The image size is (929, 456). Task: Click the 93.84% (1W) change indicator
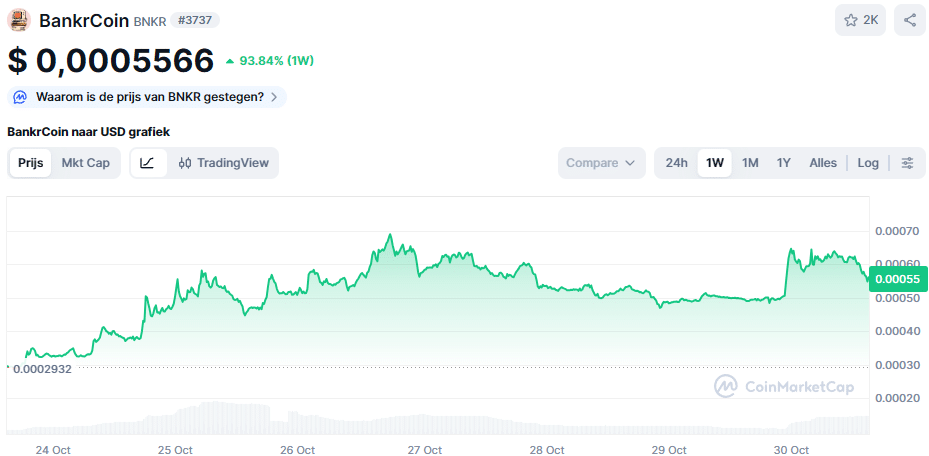pos(270,60)
